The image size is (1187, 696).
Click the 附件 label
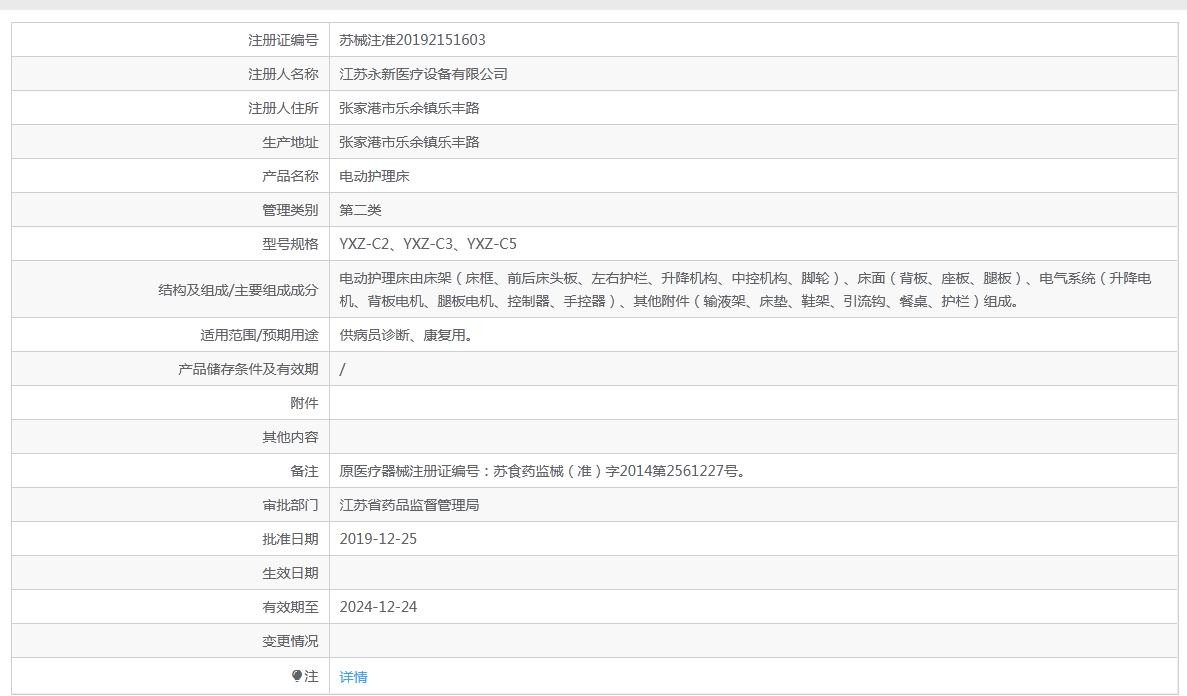[x=304, y=403]
